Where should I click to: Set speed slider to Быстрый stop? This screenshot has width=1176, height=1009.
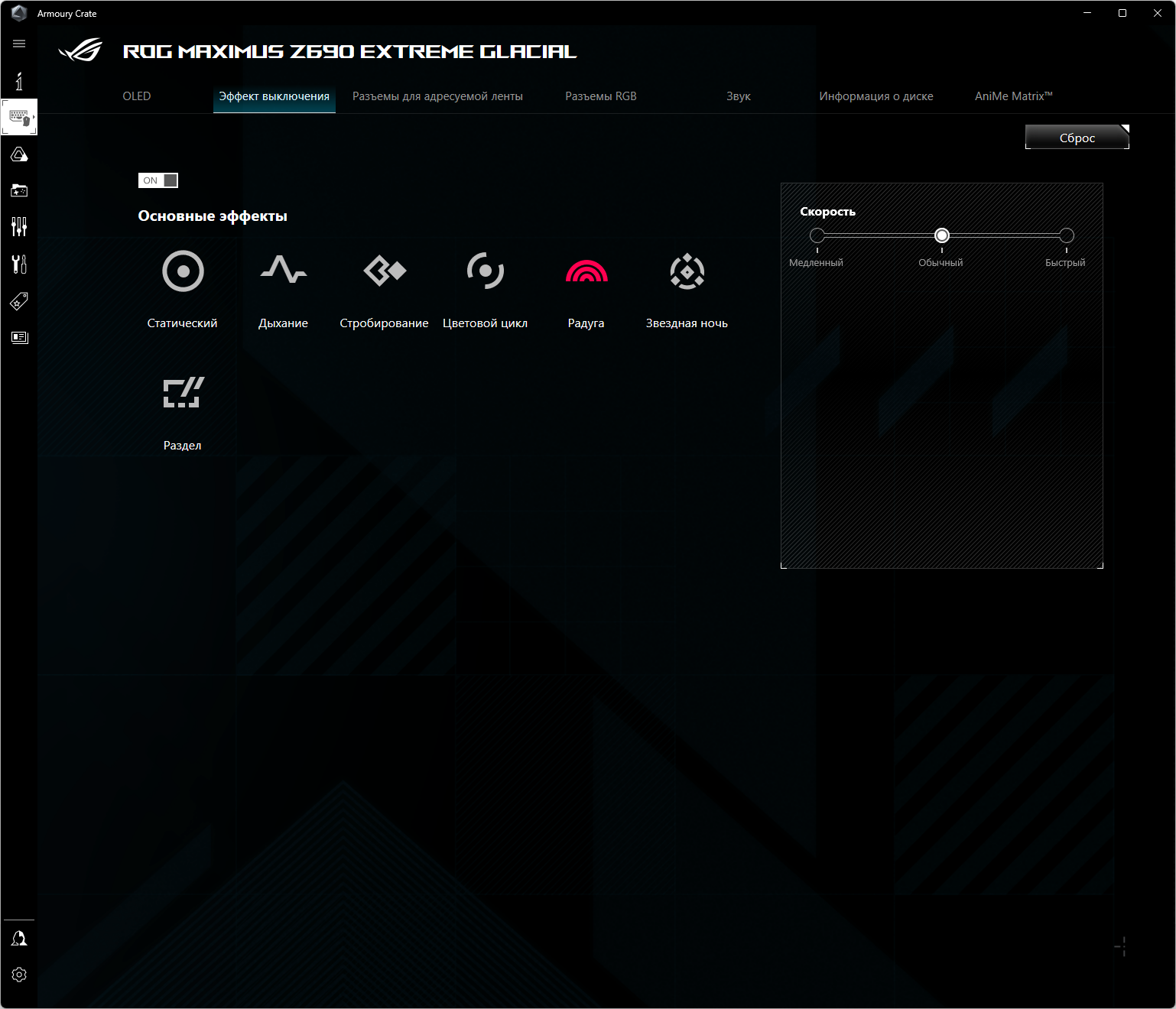(x=1067, y=235)
